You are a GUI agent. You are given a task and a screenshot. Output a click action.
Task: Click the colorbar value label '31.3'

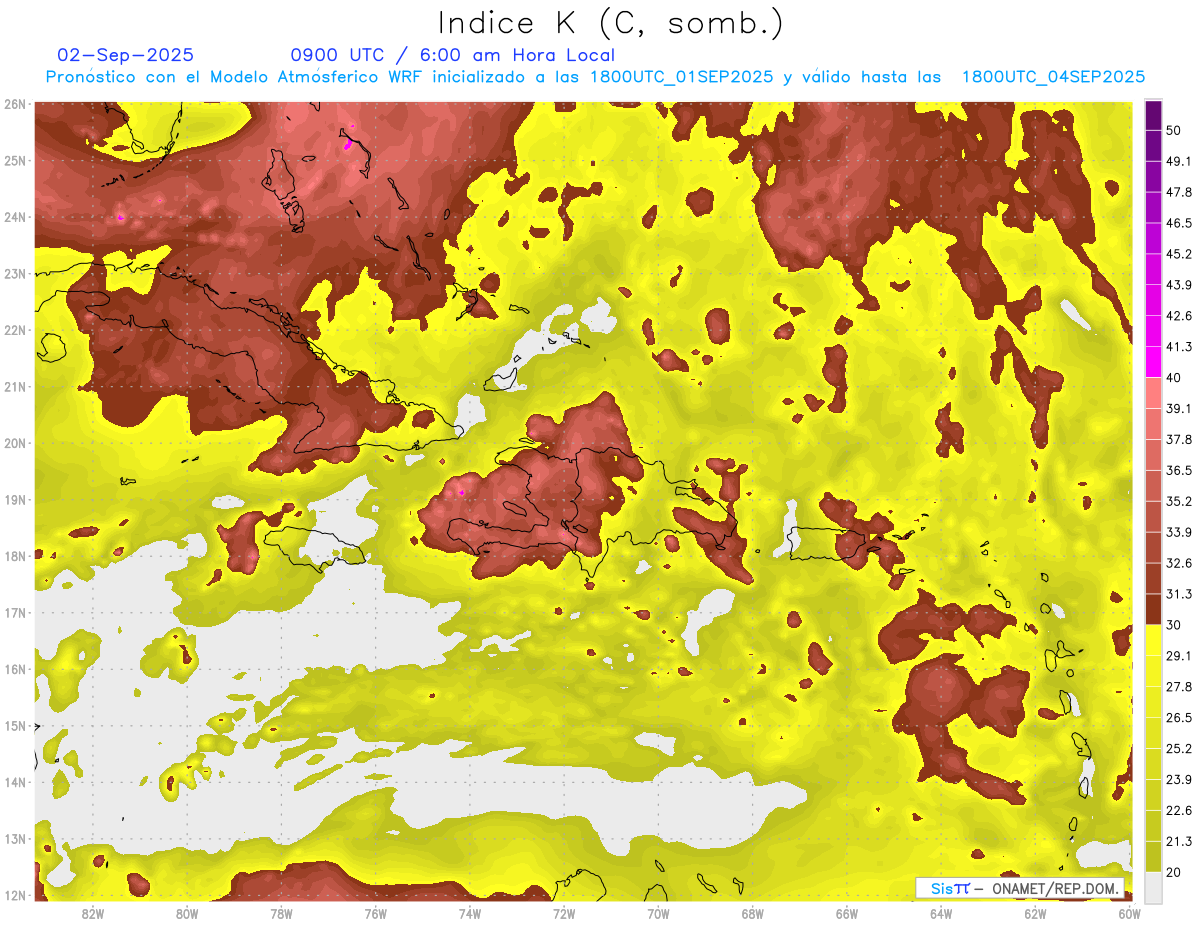pos(1178,595)
